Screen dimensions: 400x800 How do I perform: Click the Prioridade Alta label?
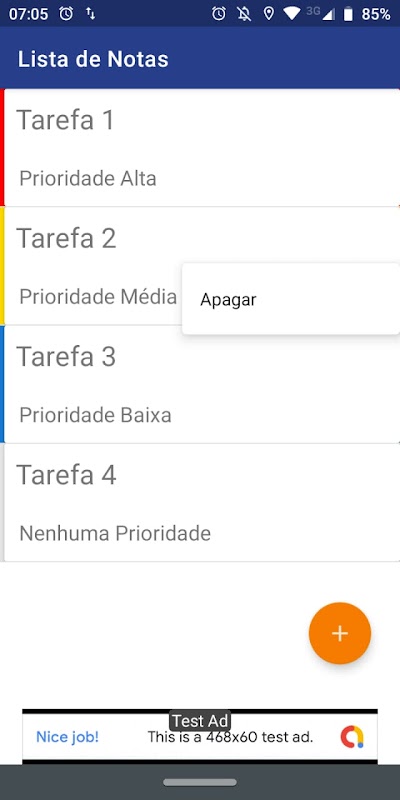click(x=88, y=179)
